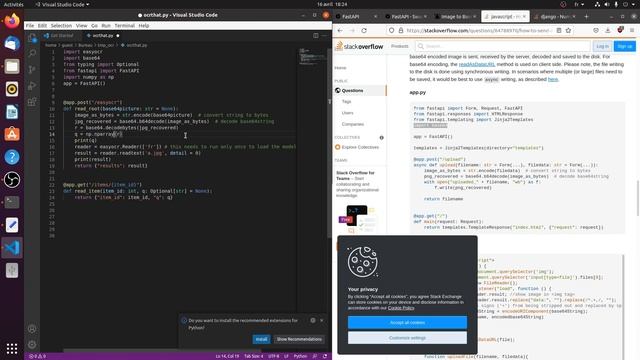Open the Search view in VS Code
Image resolution: width=640 pixels, height=360 pixels.
(32, 53)
